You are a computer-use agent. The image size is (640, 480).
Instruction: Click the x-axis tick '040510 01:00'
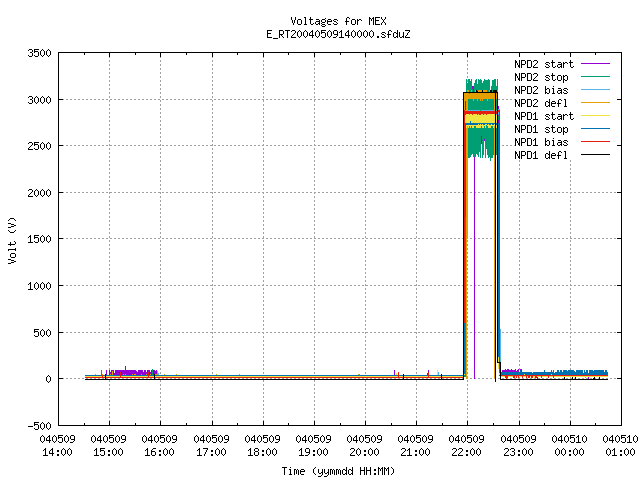pyautogui.click(x=620, y=446)
